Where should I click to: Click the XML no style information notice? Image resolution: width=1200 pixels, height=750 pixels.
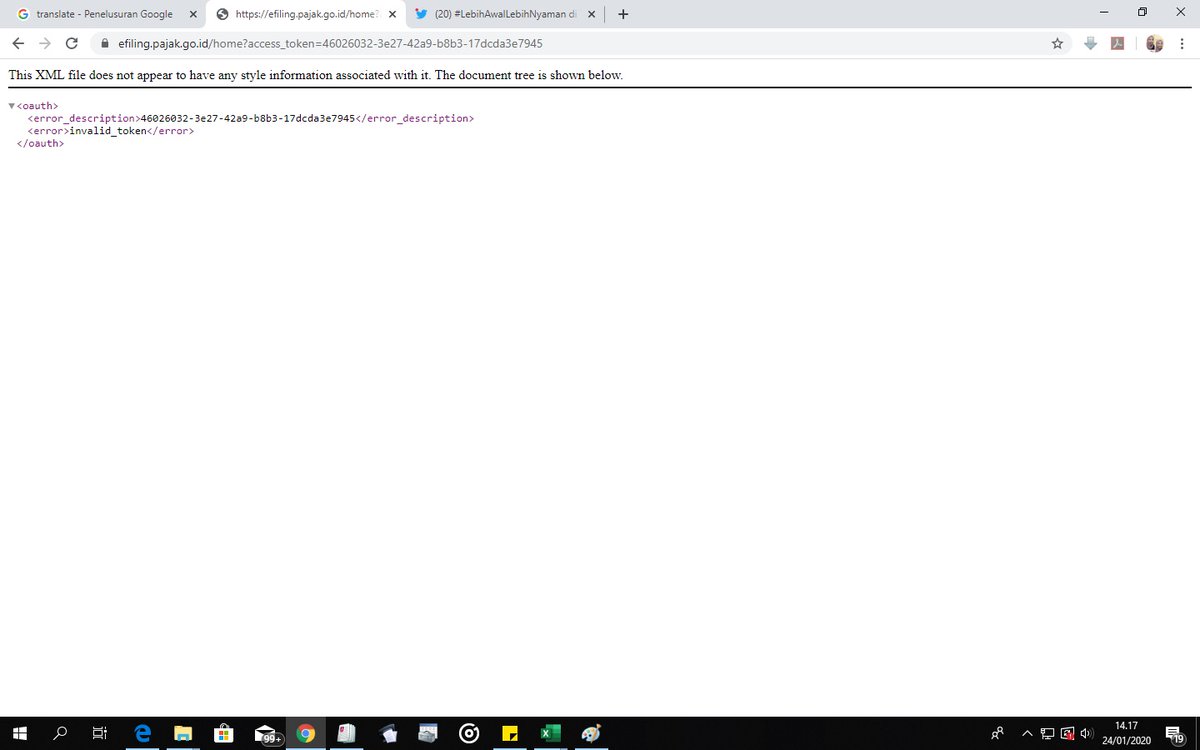316,75
